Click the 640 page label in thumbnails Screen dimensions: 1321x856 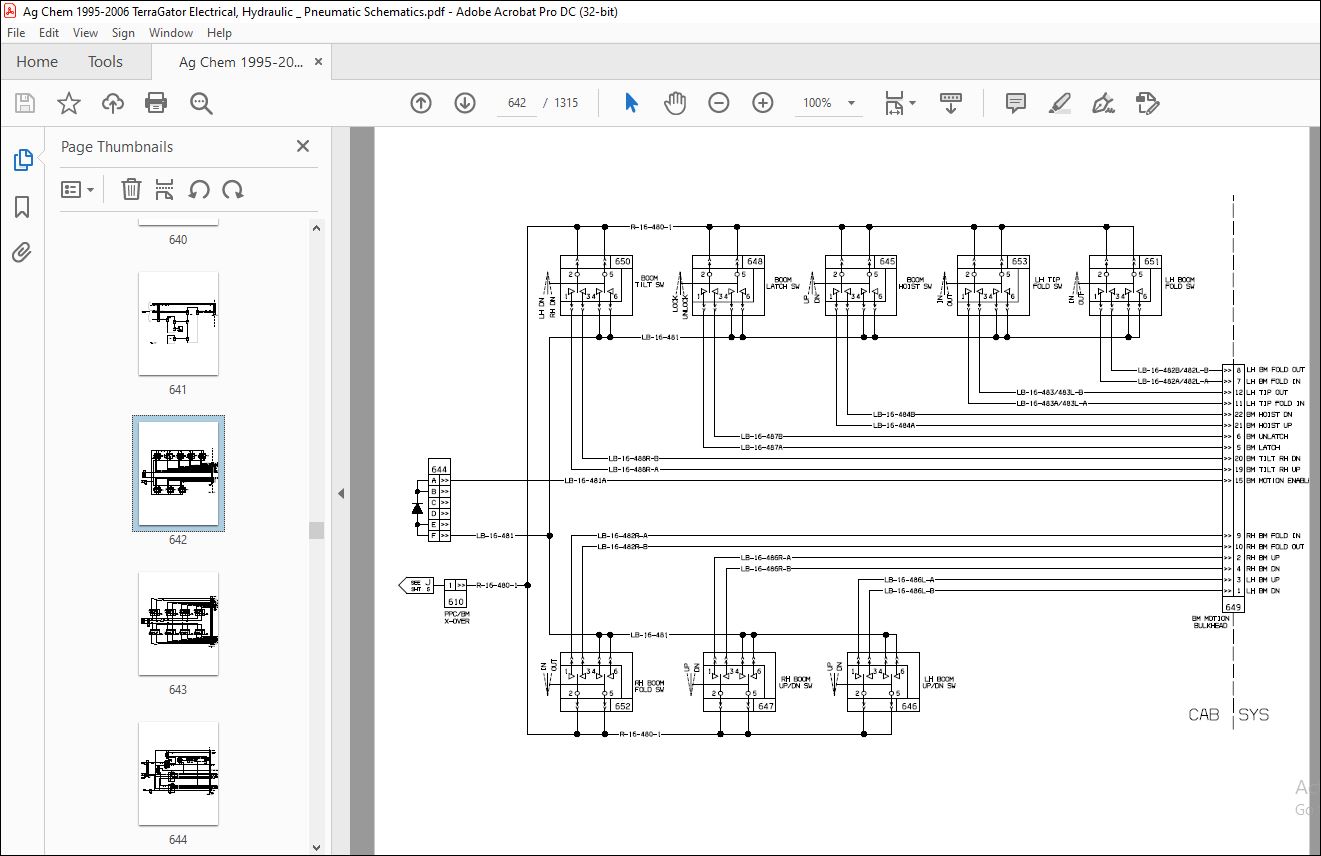pyautogui.click(x=178, y=240)
